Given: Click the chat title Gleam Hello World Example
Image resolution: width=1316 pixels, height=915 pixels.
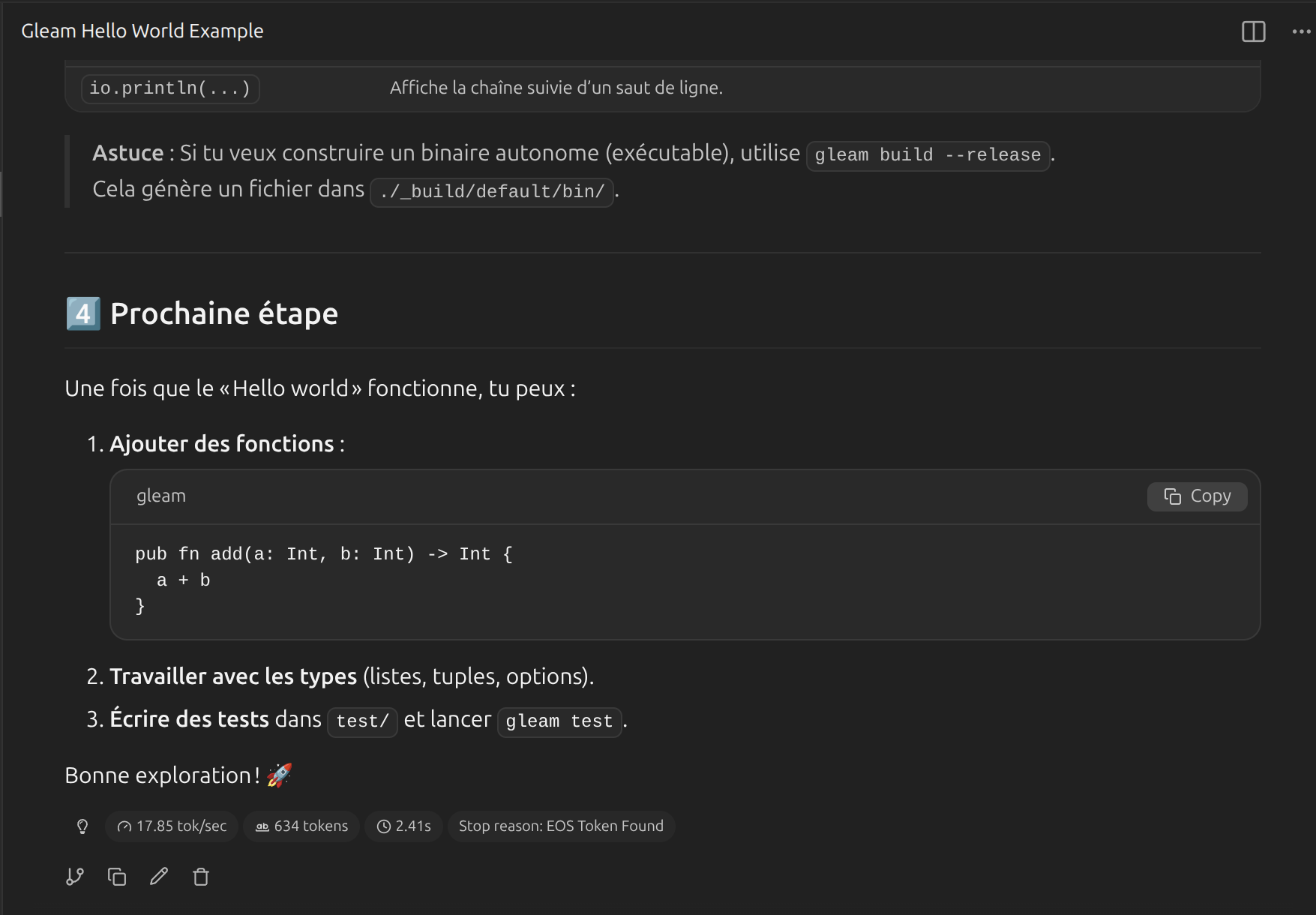Looking at the screenshot, I should click(x=142, y=31).
